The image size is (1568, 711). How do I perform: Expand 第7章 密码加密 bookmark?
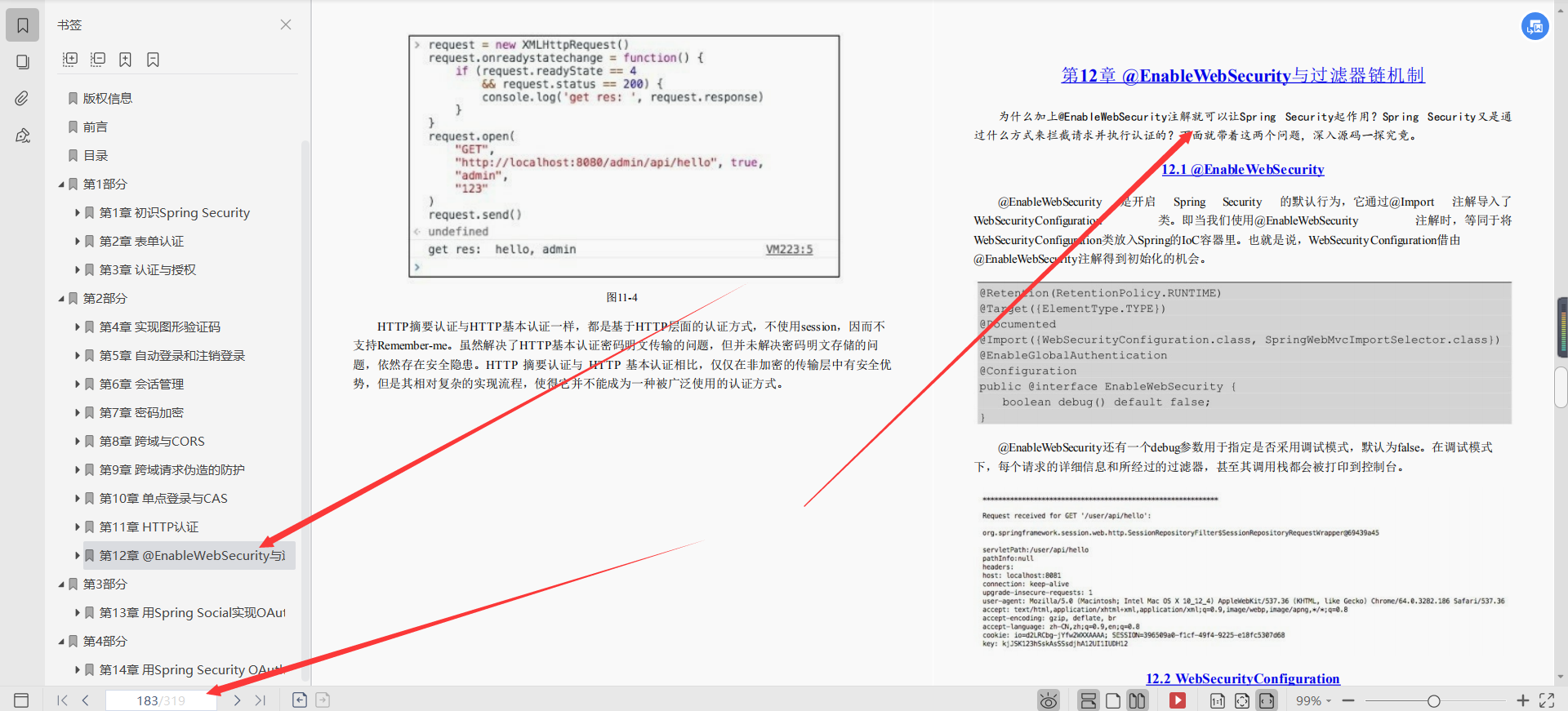[78, 413]
